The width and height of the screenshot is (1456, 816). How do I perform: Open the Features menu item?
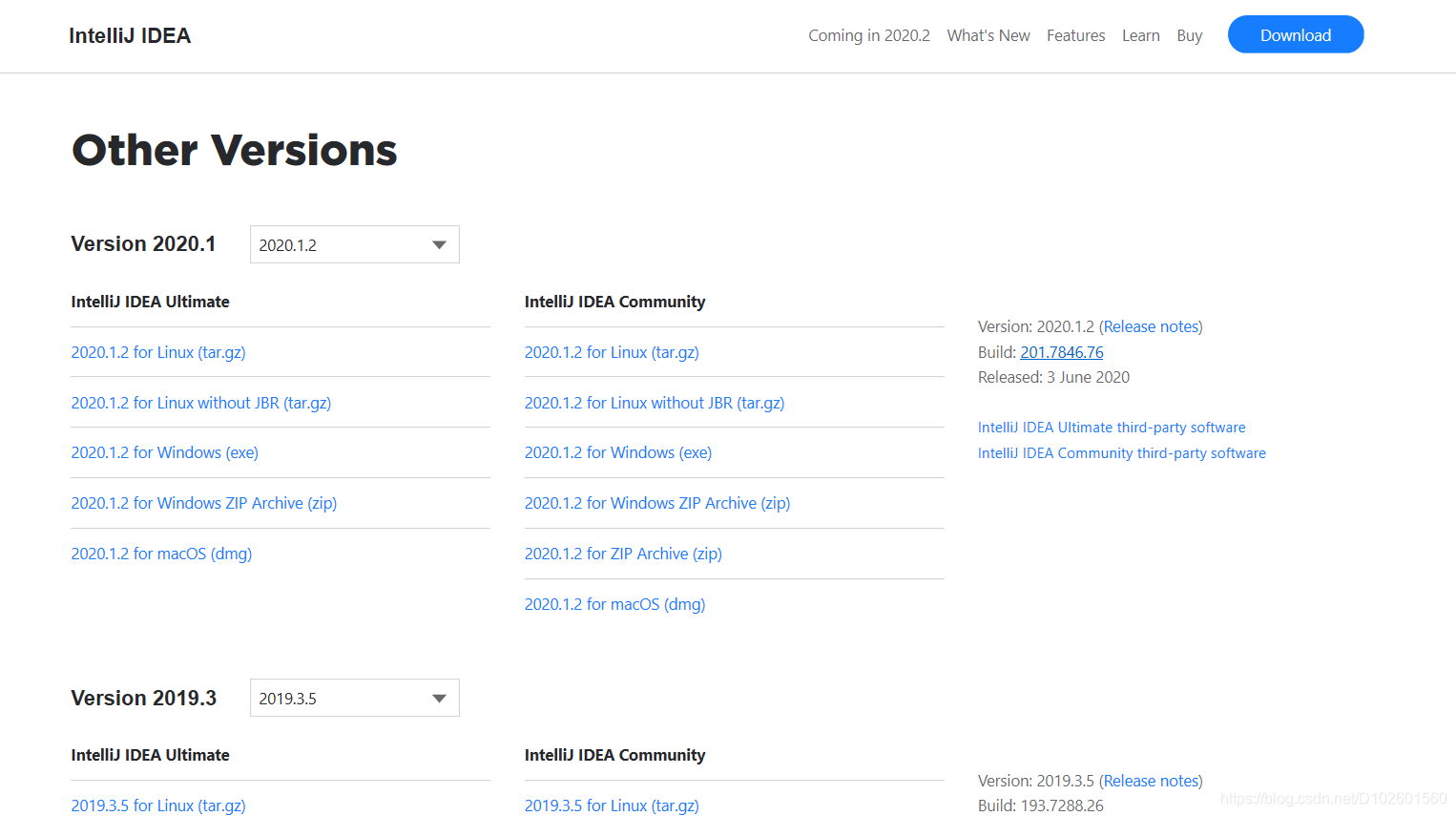click(x=1075, y=35)
